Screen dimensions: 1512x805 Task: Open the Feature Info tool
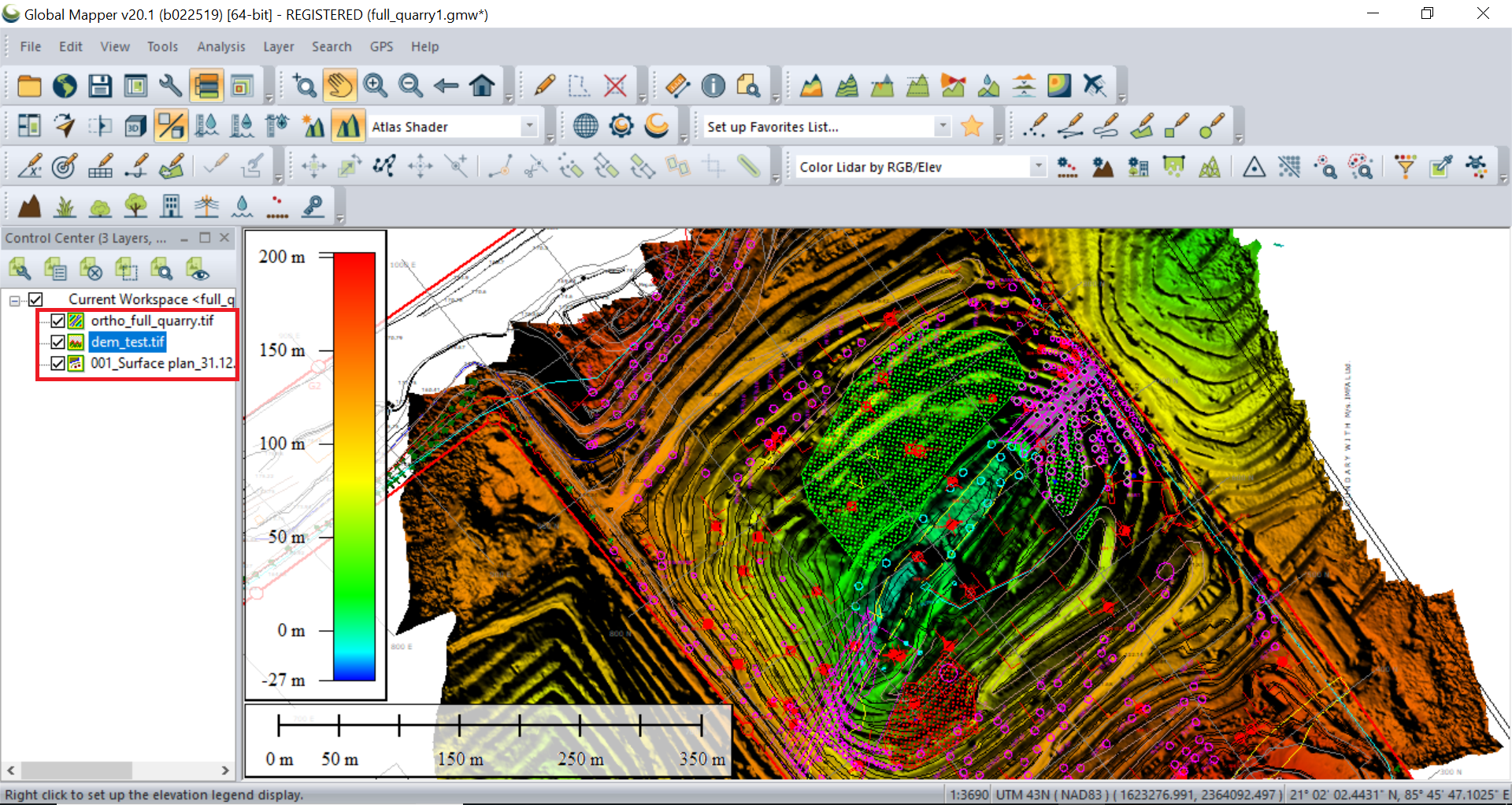click(713, 85)
